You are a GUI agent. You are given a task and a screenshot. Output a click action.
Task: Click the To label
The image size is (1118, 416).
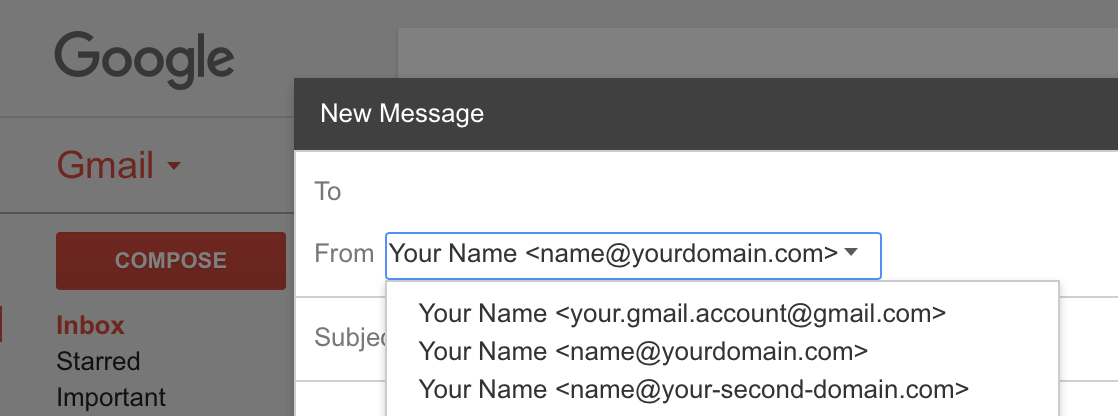pyautogui.click(x=328, y=191)
